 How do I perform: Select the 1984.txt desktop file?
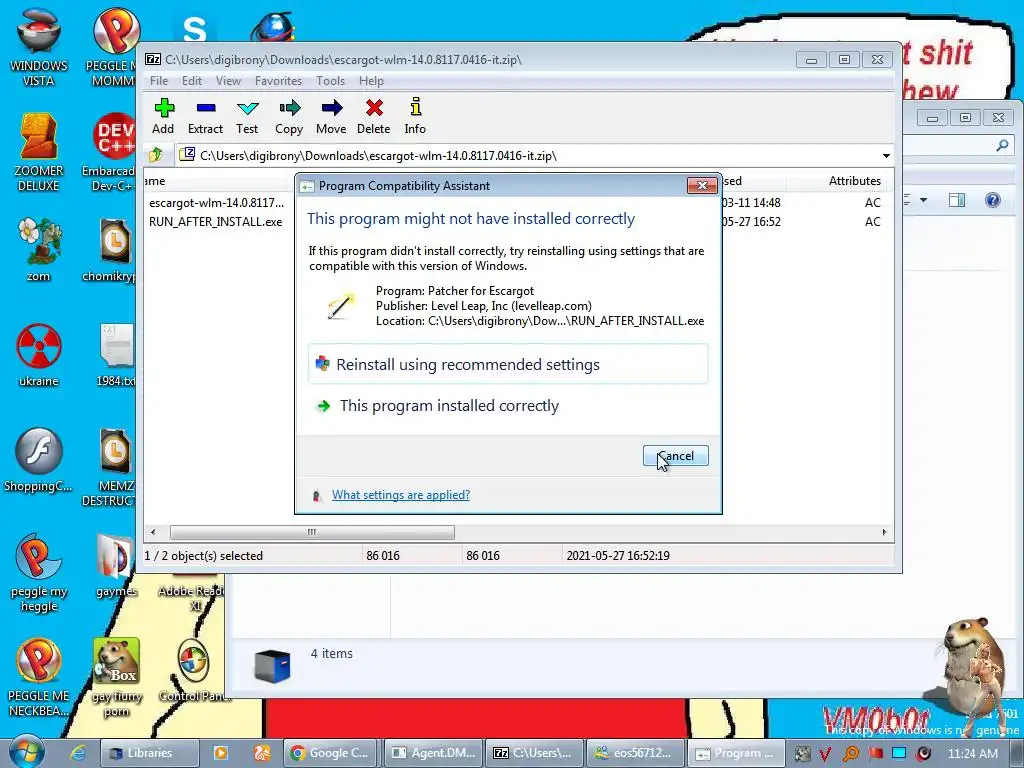pos(116,355)
